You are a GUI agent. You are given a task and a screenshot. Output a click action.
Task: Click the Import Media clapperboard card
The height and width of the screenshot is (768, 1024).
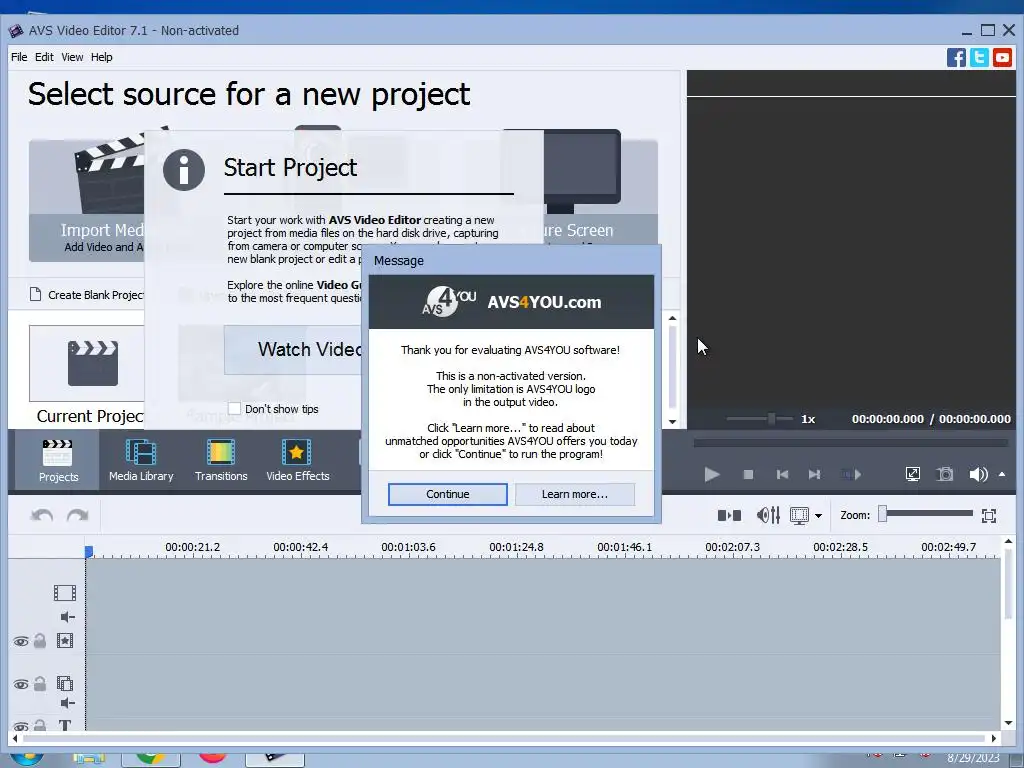click(x=87, y=195)
